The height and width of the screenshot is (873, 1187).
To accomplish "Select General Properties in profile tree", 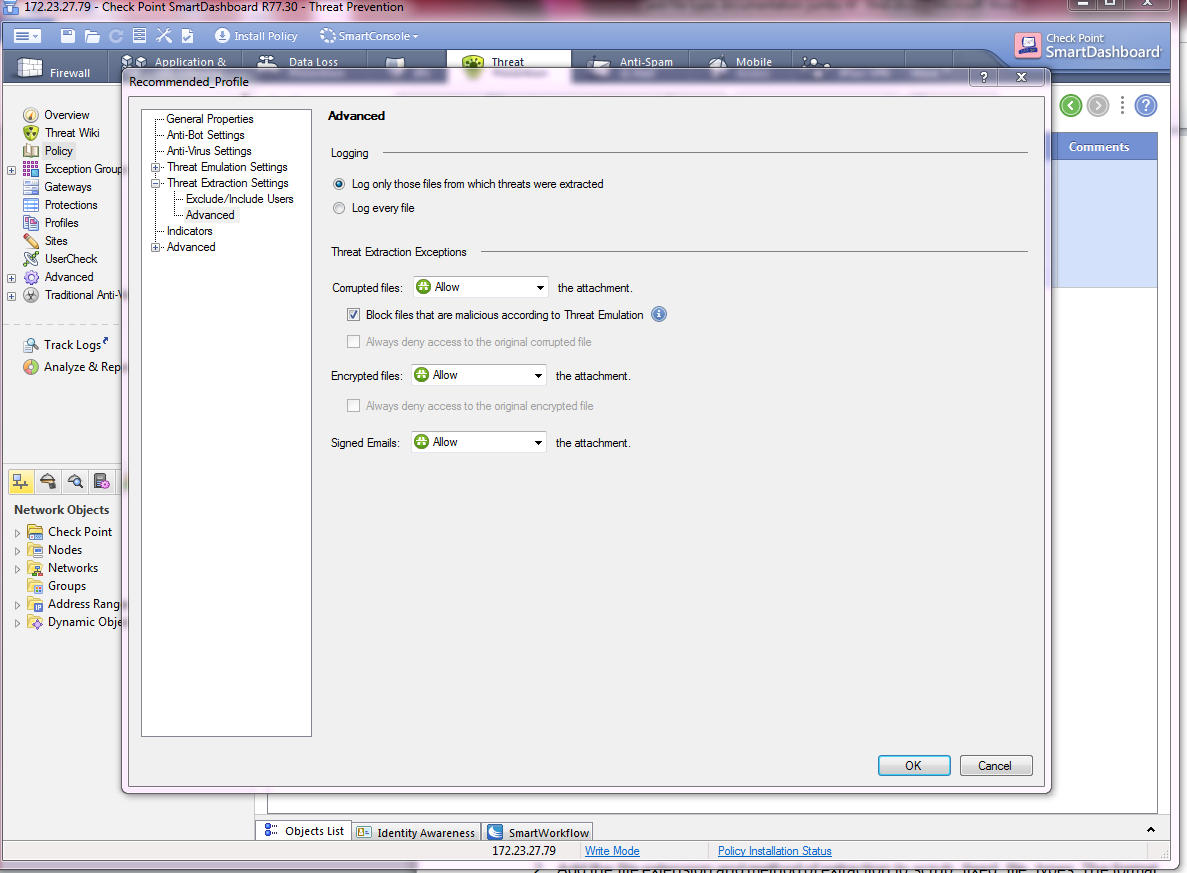I will pyautogui.click(x=210, y=119).
